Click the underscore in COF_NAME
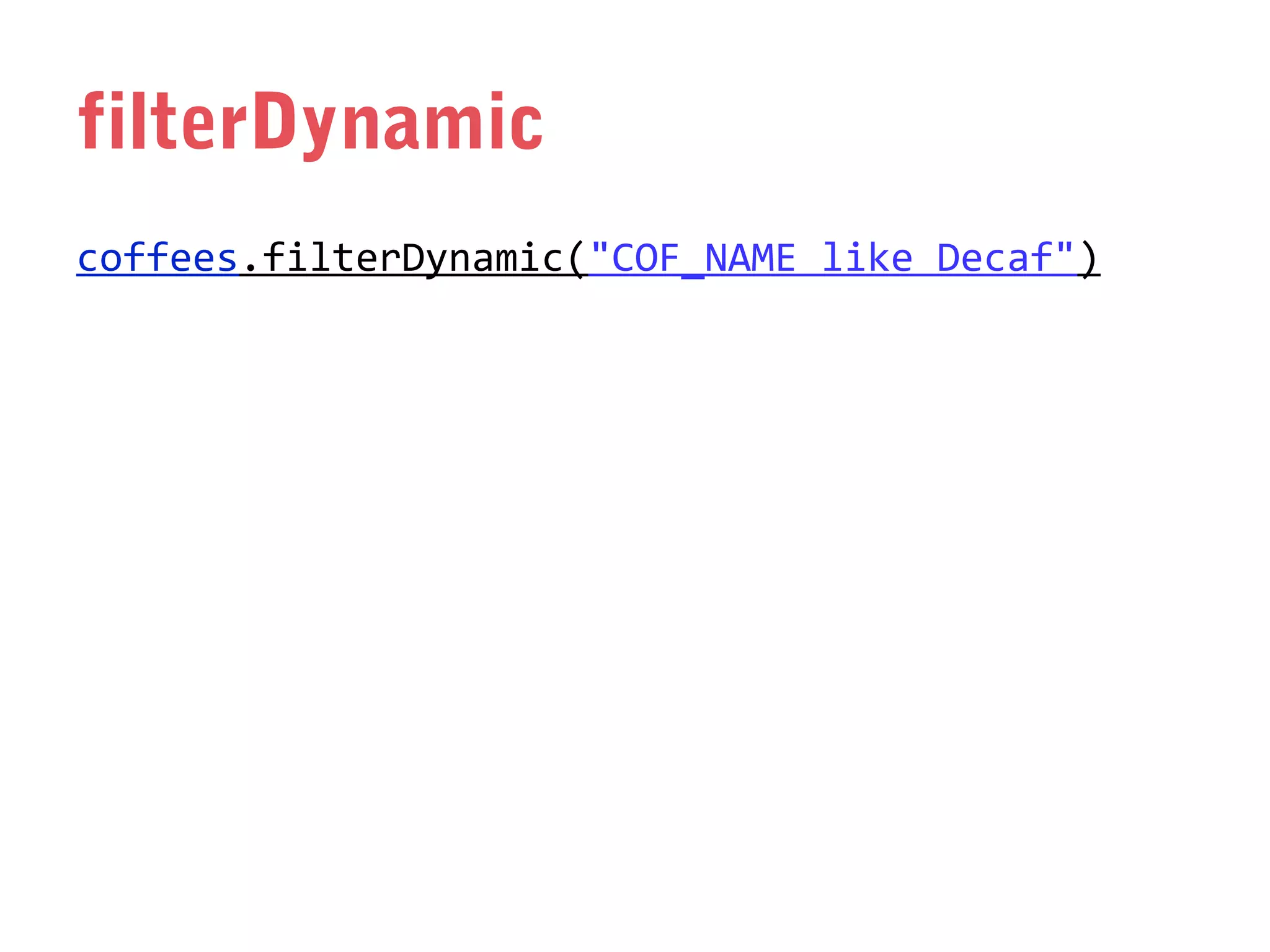Screen dimensions: 1270x952 point(693,276)
